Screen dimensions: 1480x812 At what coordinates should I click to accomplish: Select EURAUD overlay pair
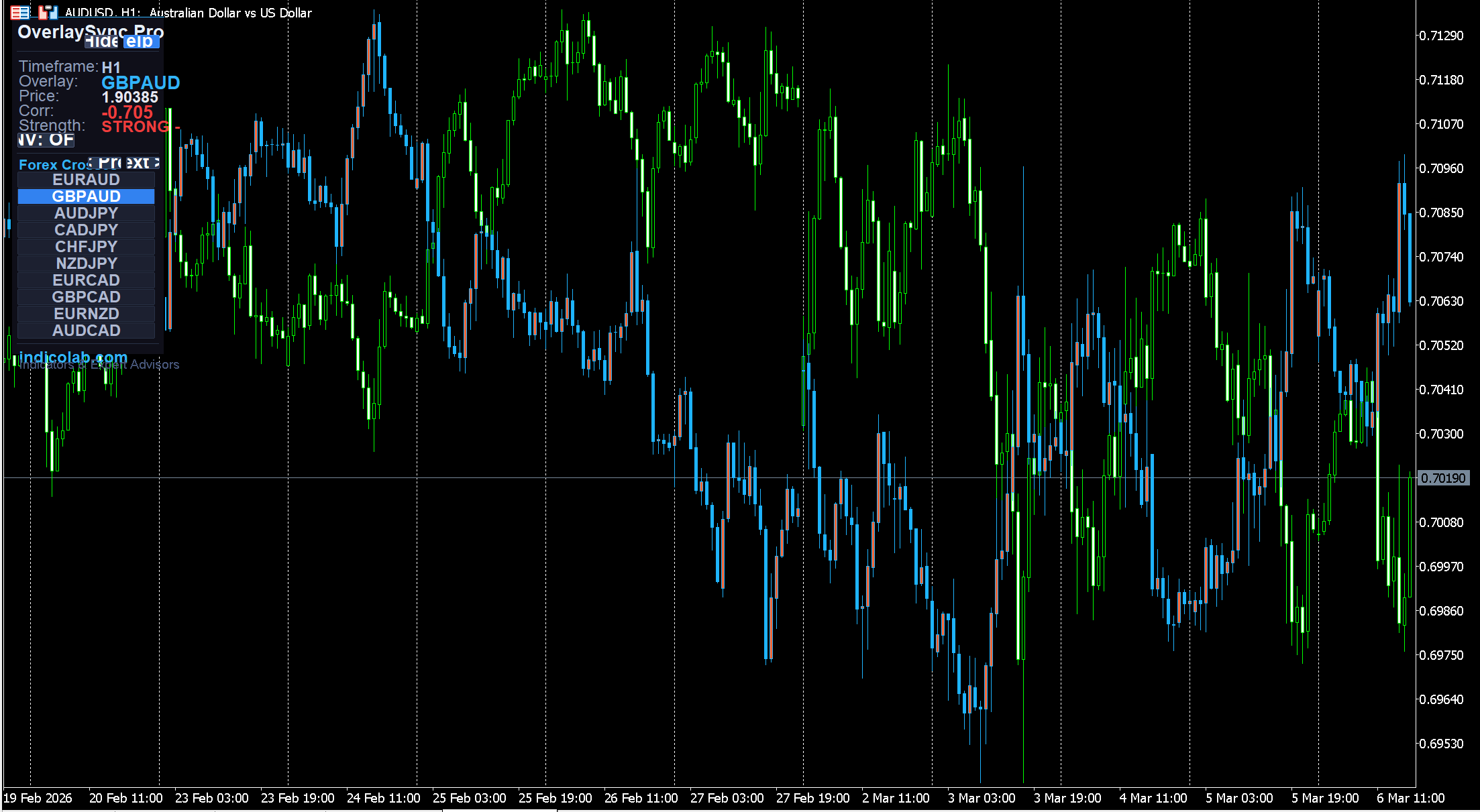tap(86, 180)
